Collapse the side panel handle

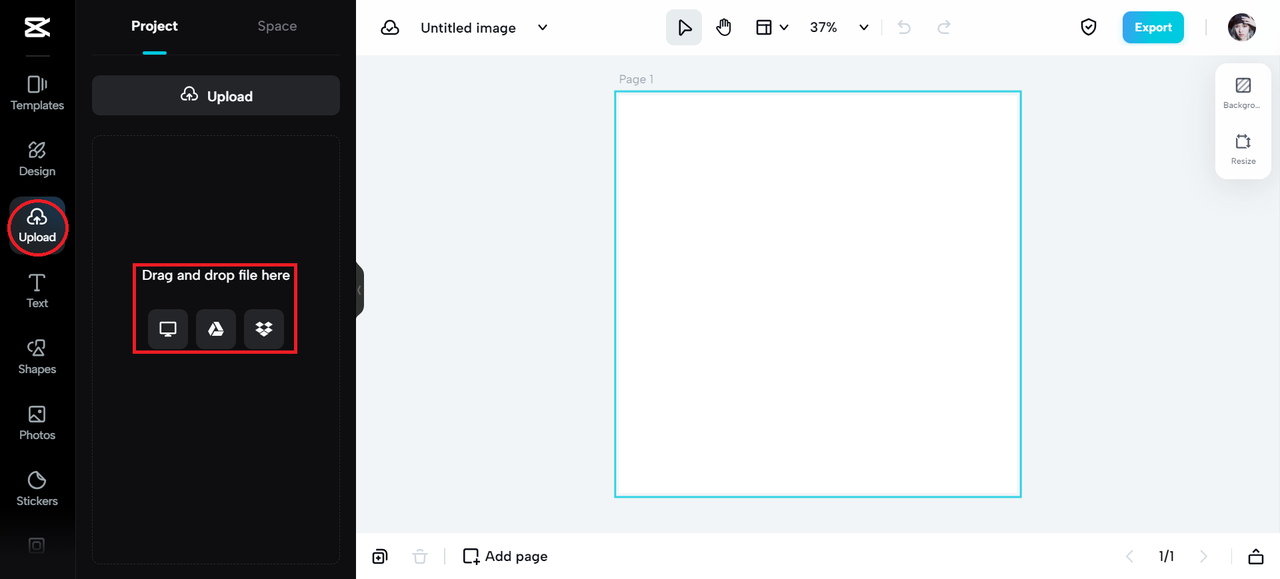click(360, 290)
